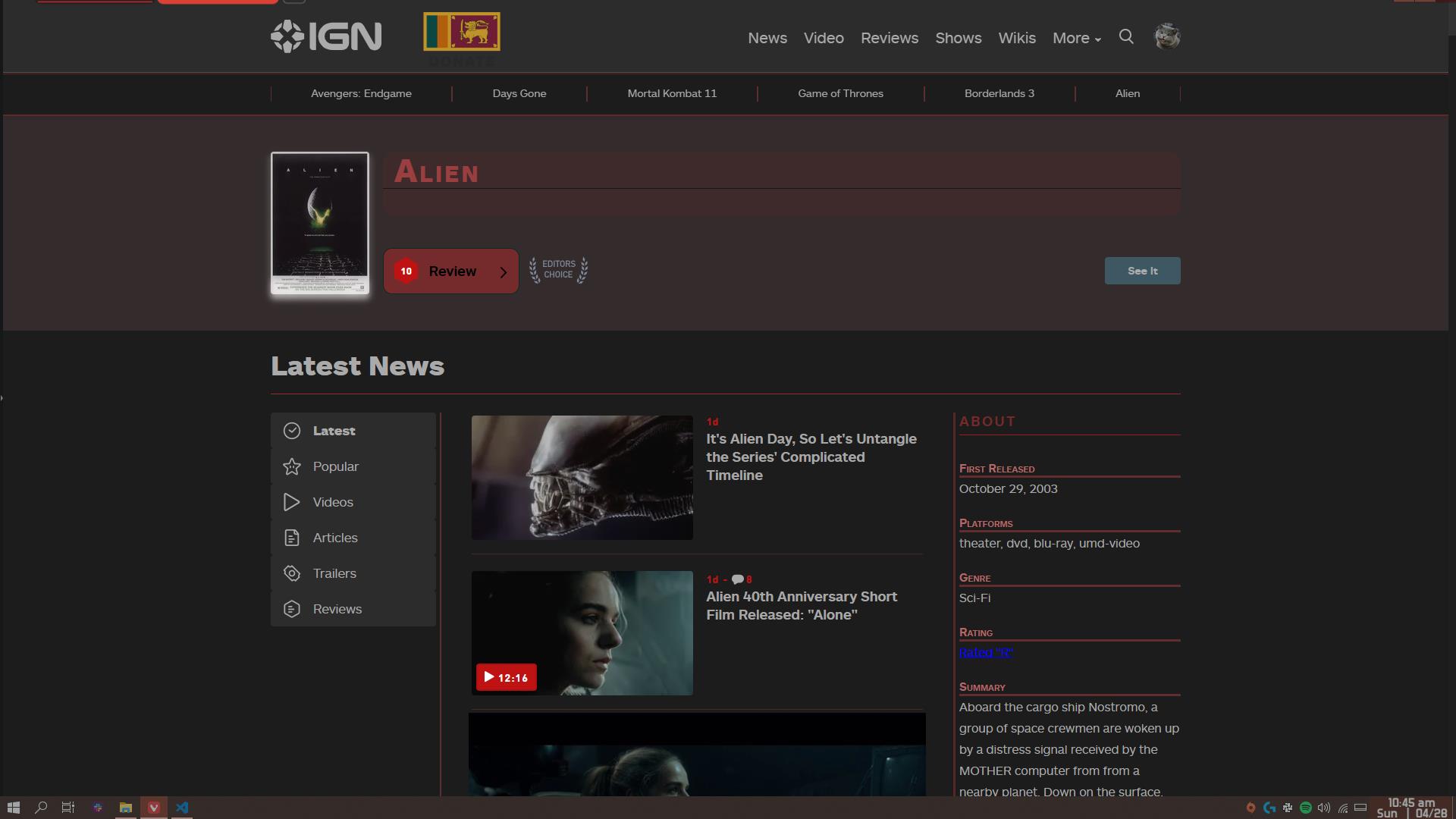
Task: Select the Reviews icon in sidebar
Action: [x=292, y=609]
